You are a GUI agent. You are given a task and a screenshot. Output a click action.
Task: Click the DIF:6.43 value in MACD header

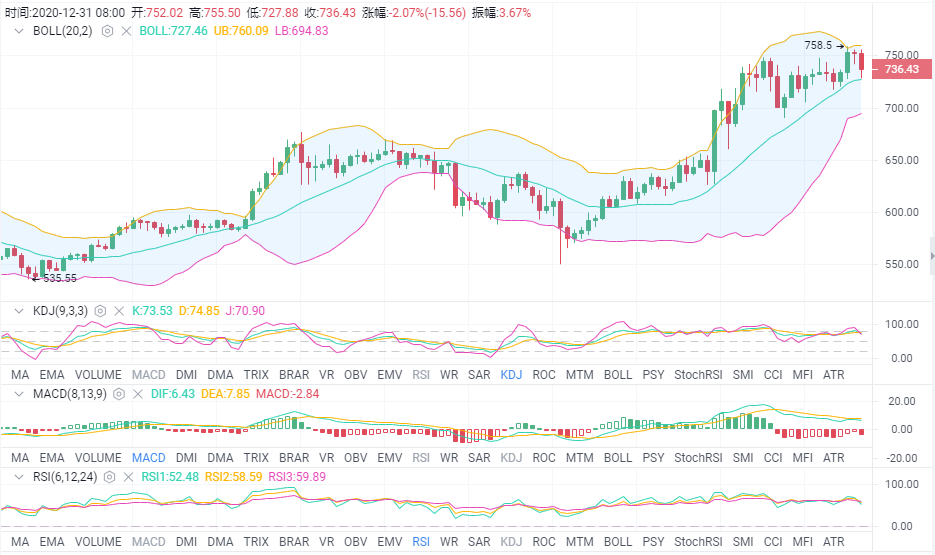tap(172, 393)
